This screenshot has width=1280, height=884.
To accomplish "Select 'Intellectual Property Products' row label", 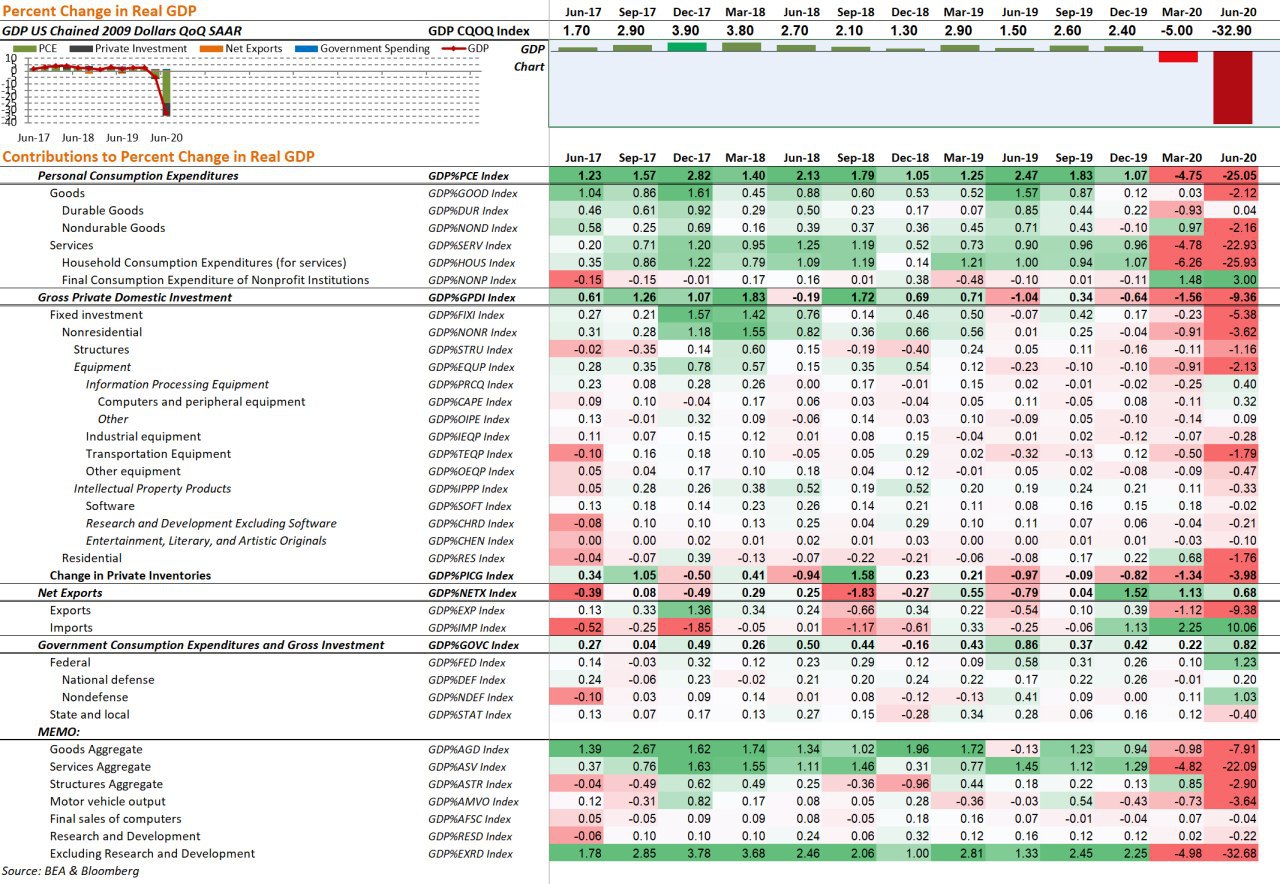I will 152,489.
